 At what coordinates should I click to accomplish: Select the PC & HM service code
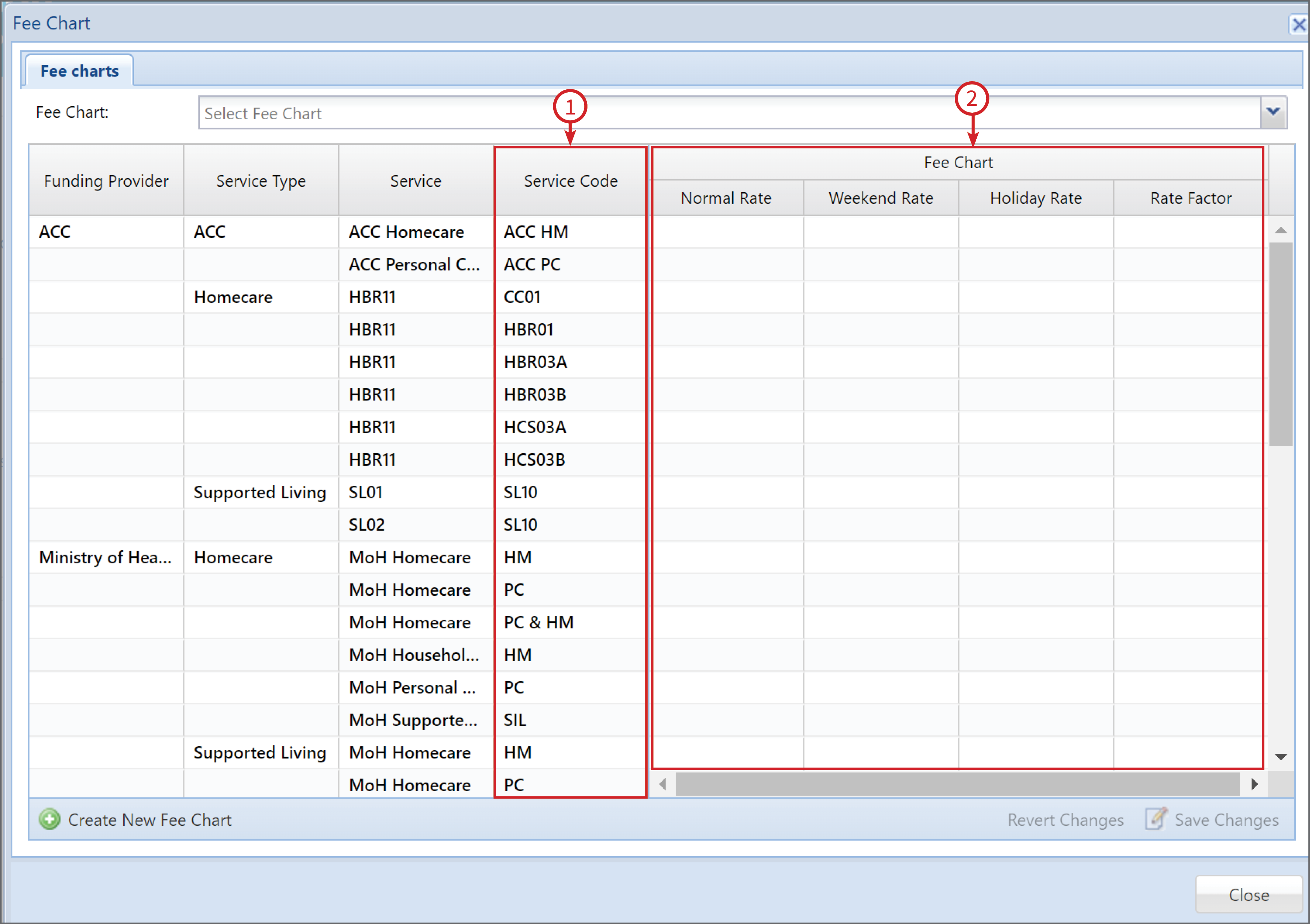tap(570, 622)
